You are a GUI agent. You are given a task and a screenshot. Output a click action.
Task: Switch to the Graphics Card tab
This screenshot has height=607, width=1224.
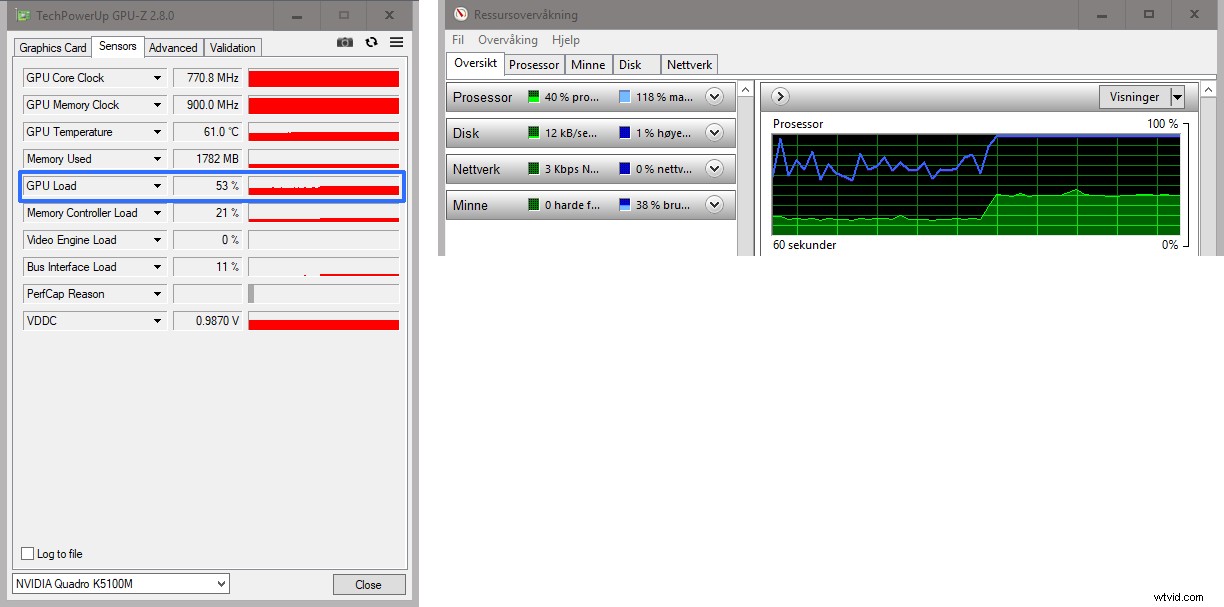53,48
